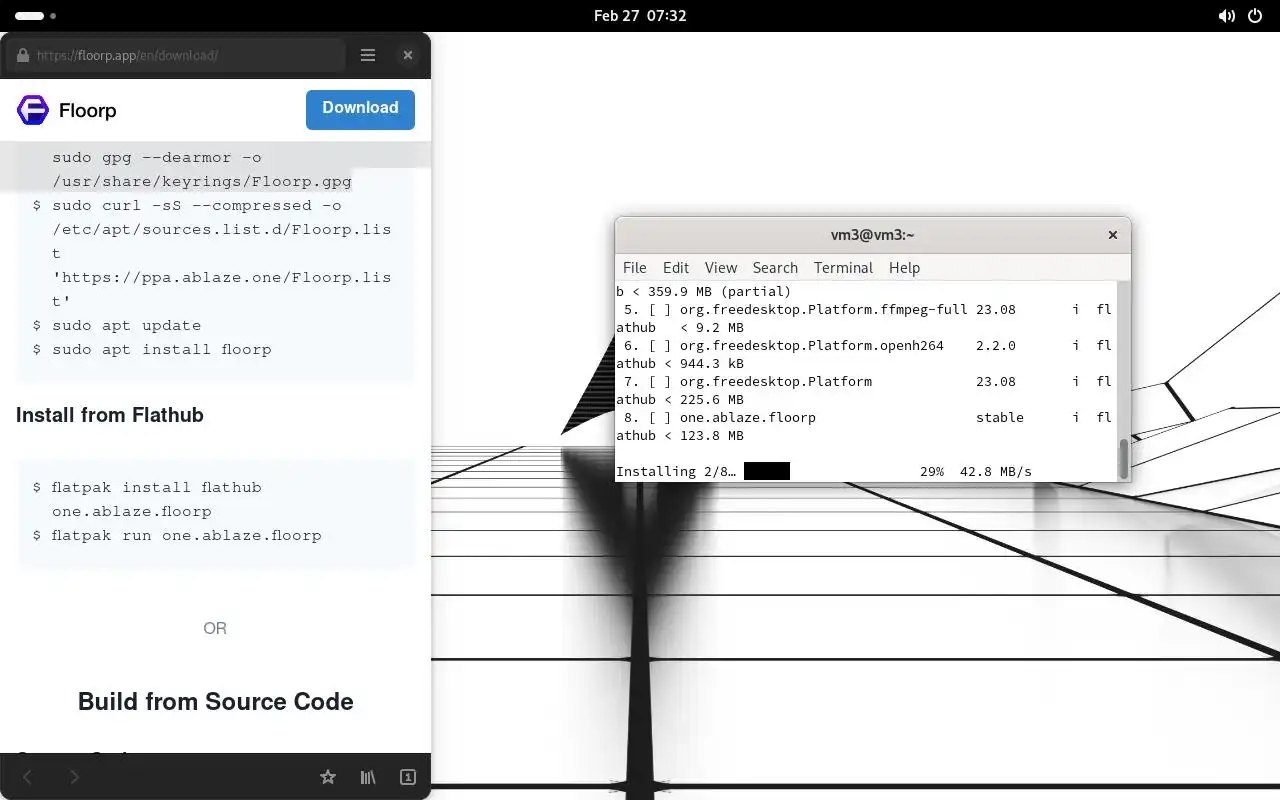The height and width of the screenshot is (800, 1280).
Task: Open the View menu in terminal
Action: (x=721, y=268)
